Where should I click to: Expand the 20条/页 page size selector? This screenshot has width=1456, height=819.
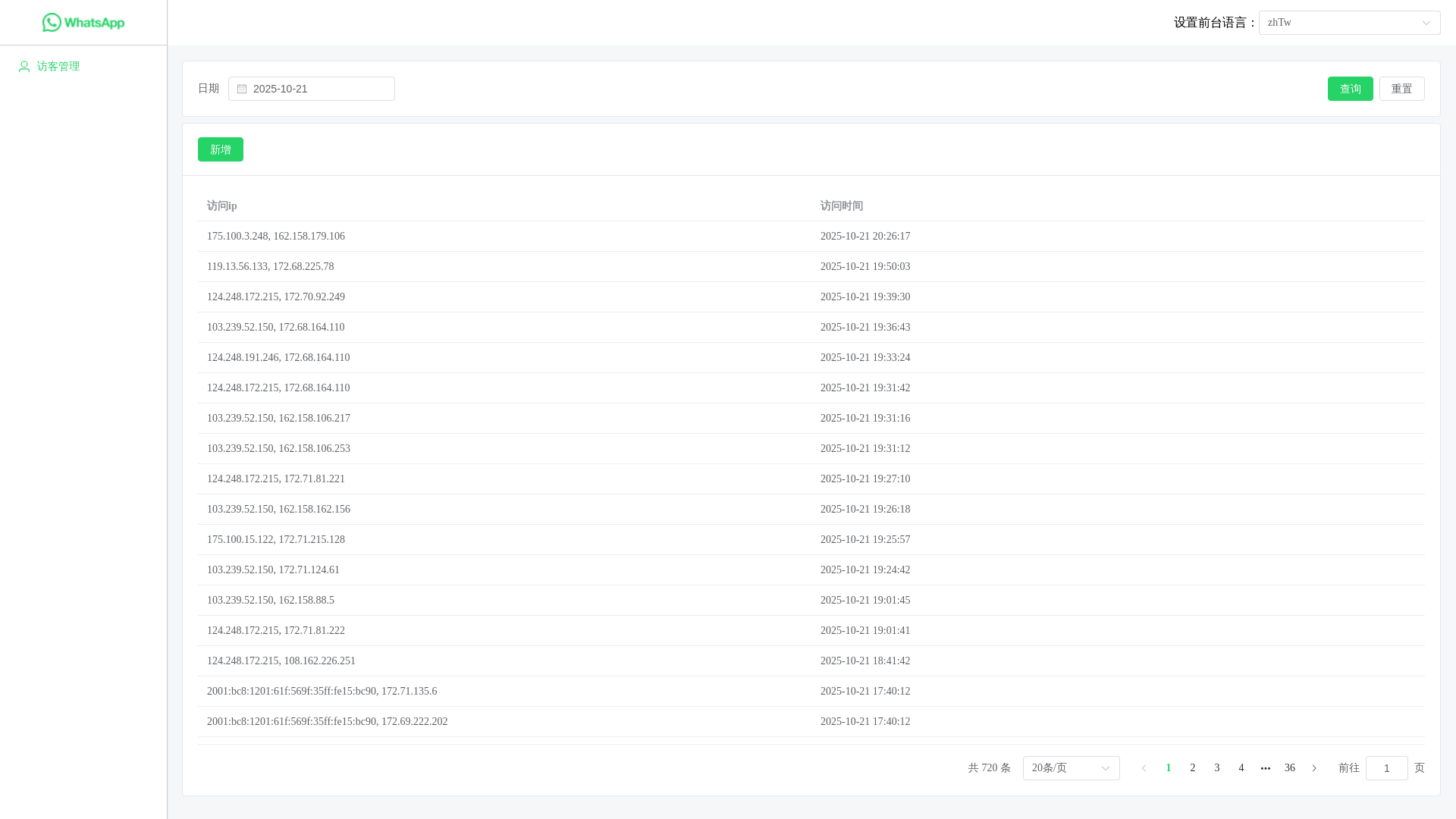coord(1071,768)
